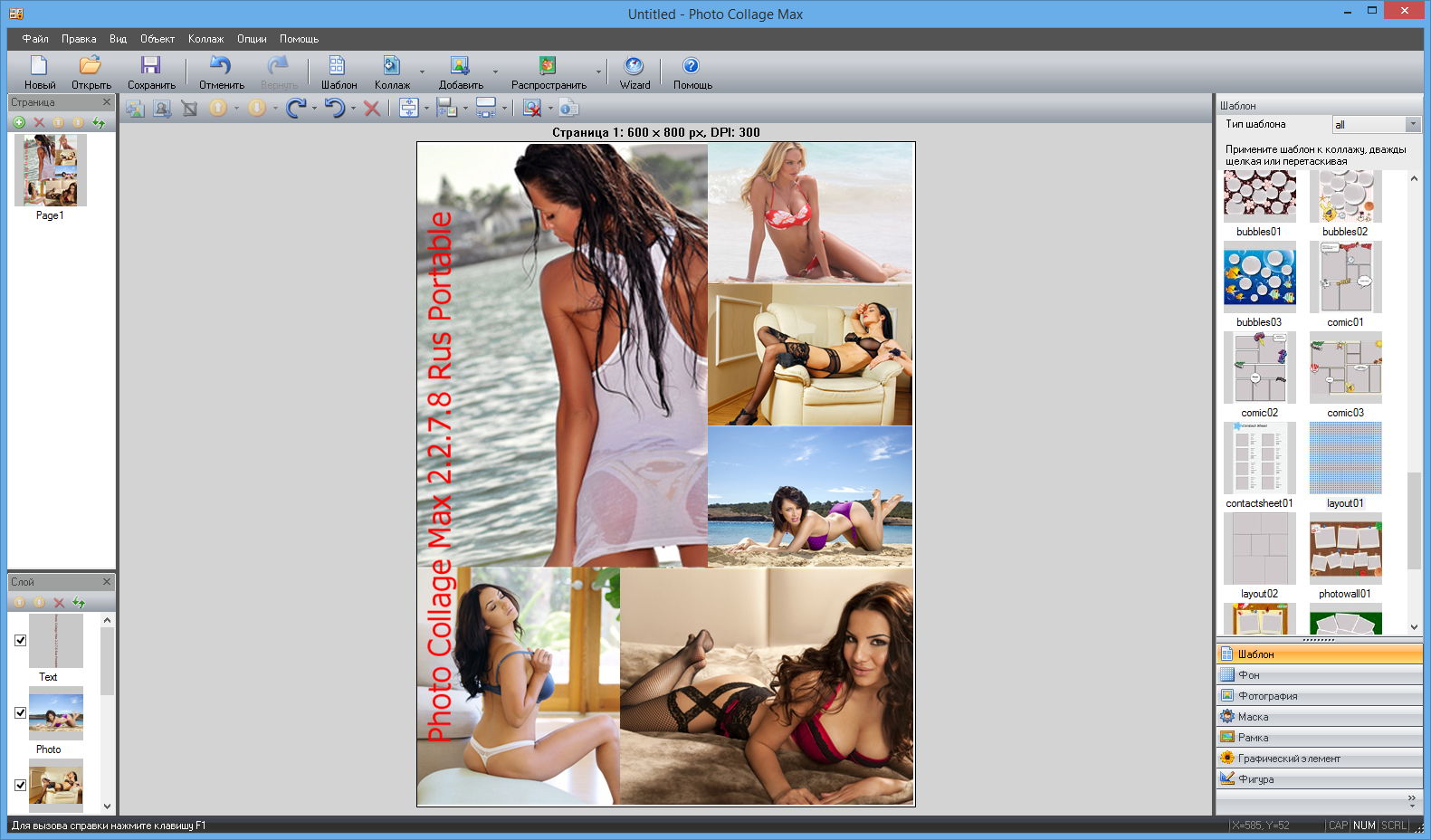Click the replace photo icon in edit toolbar
The image size is (1431, 840).
(135, 109)
